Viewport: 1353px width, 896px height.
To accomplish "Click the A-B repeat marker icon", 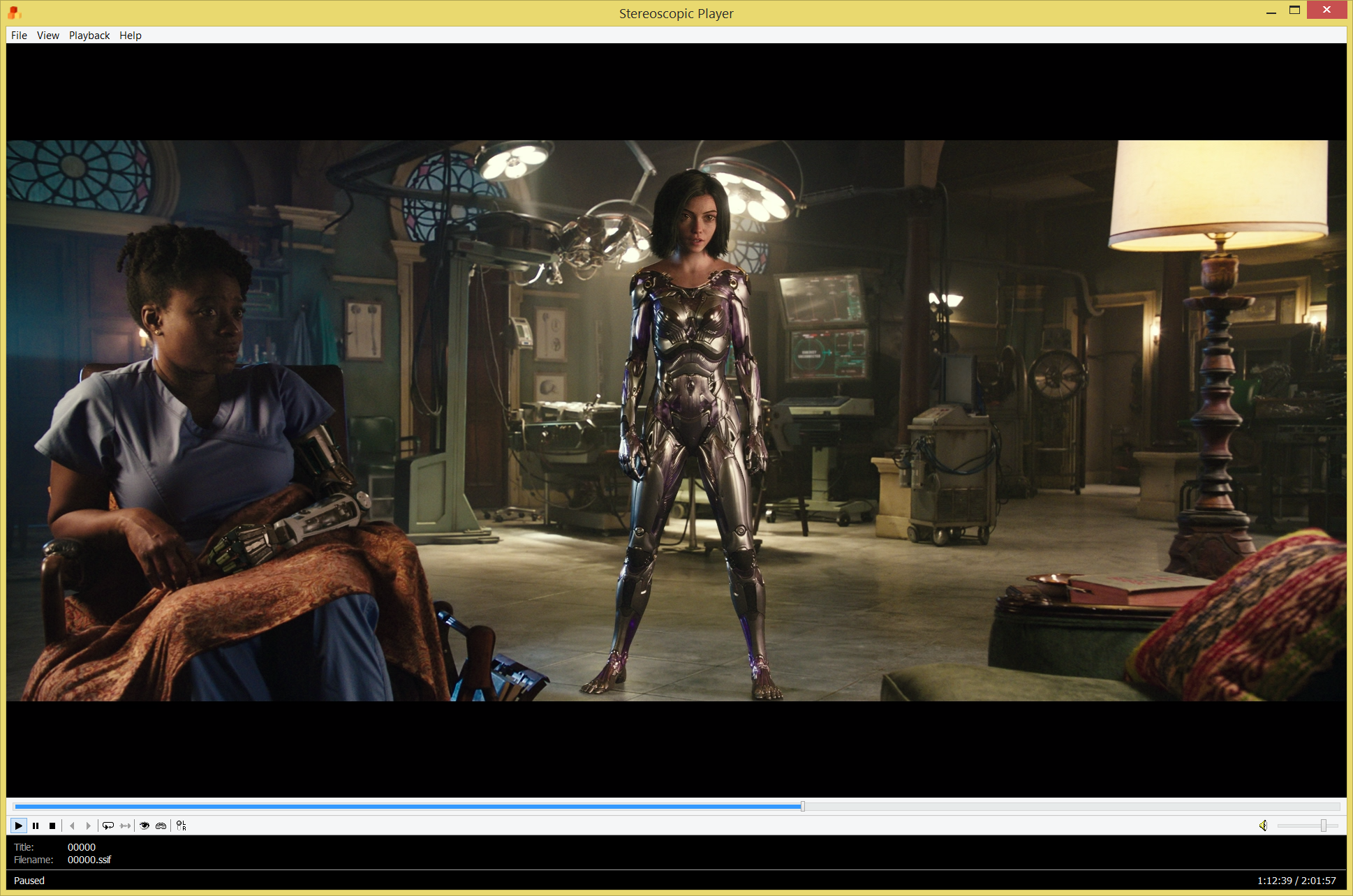I will pos(125,826).
